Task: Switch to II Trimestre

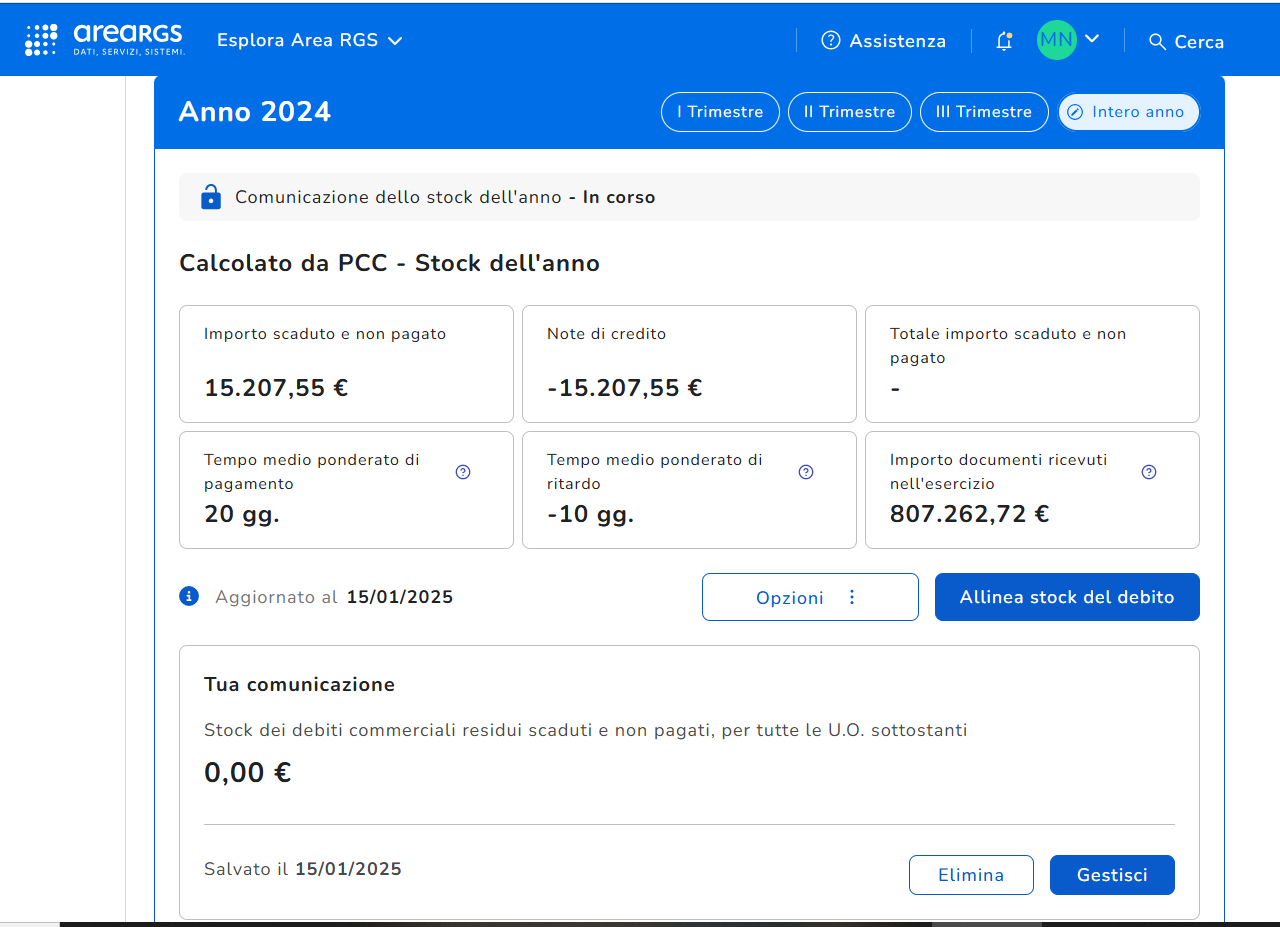Action: [x=849, y=112]
